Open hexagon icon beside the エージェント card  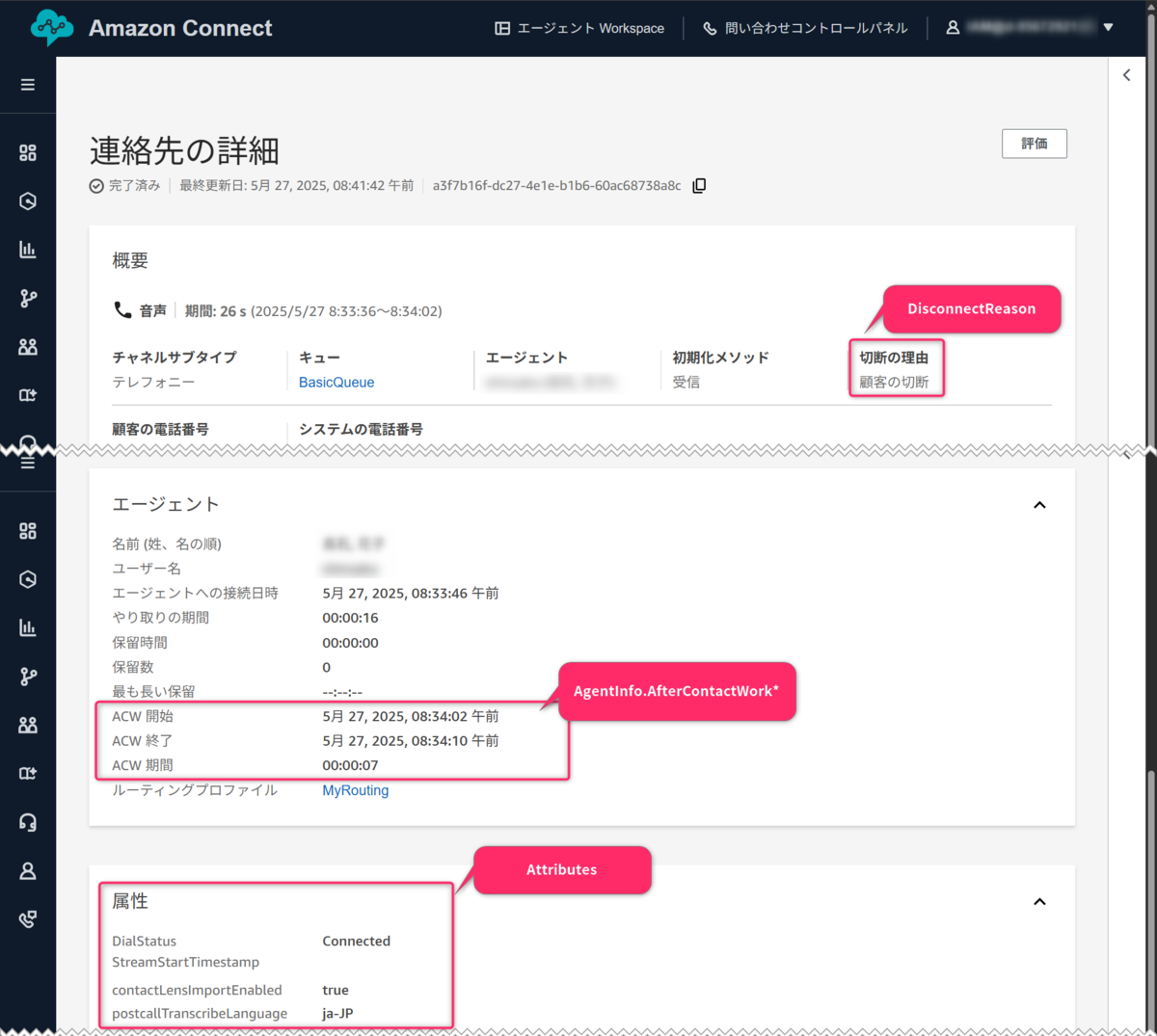(28, 579)
